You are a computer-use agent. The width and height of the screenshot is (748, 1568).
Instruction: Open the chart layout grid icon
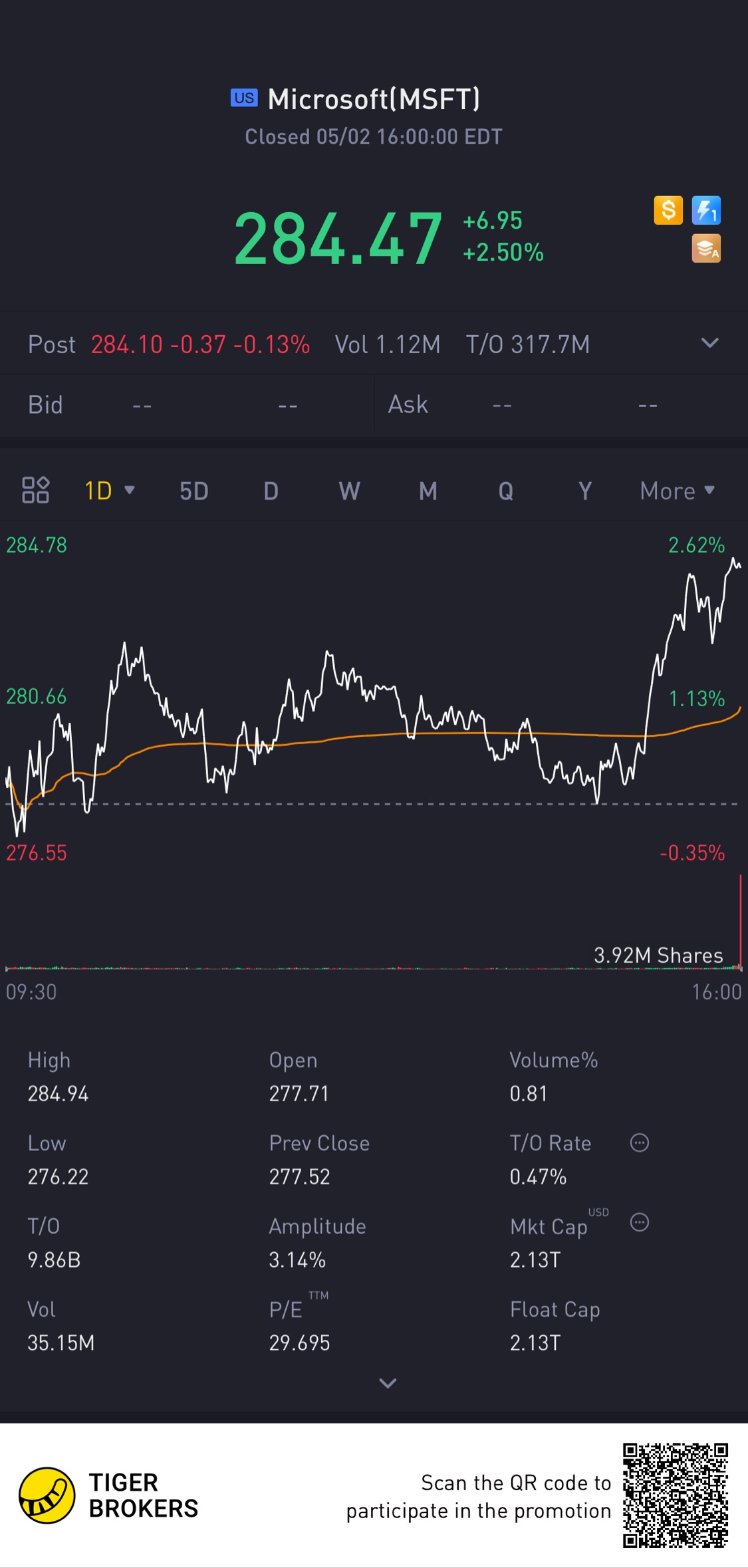pyautogui.click(x=36, y=490)
